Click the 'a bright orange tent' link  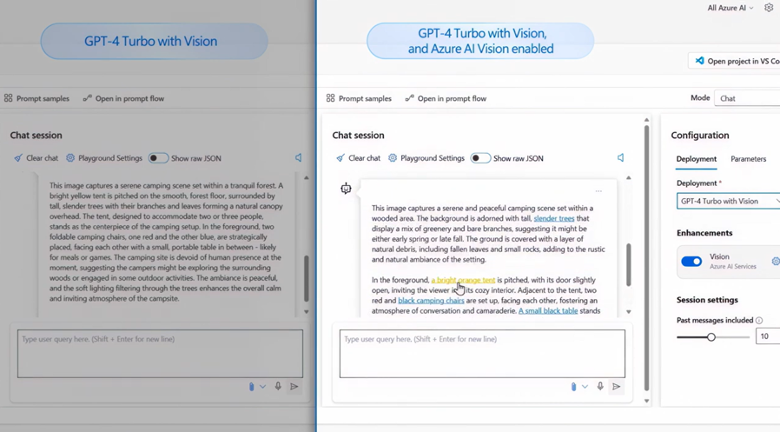coord(463,280)
